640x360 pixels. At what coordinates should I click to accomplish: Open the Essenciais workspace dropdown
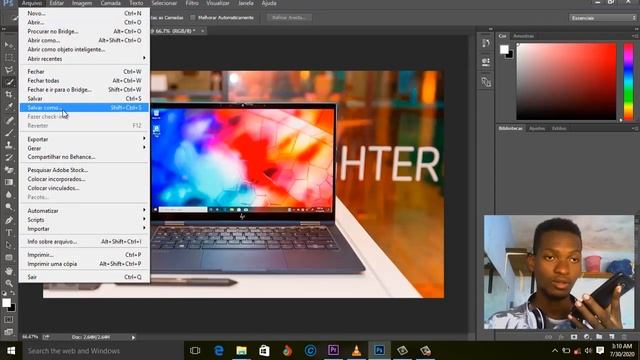pyautogui.click(x=603, y=18)
